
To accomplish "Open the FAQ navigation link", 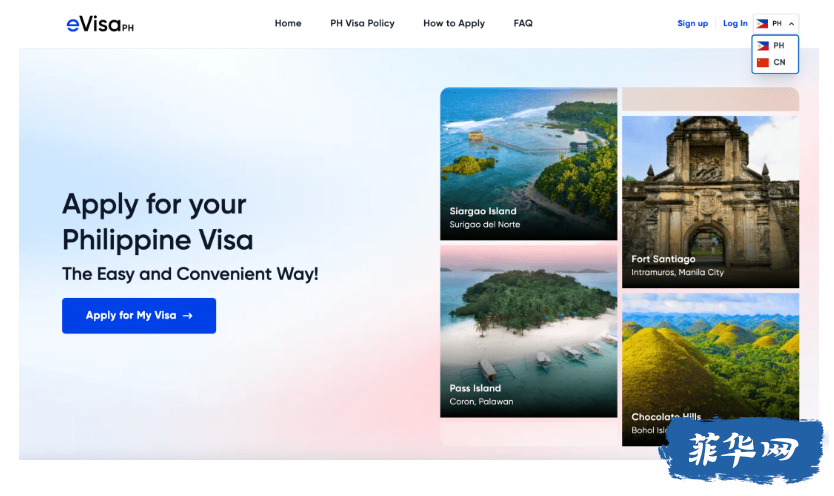I will point(523,23).
